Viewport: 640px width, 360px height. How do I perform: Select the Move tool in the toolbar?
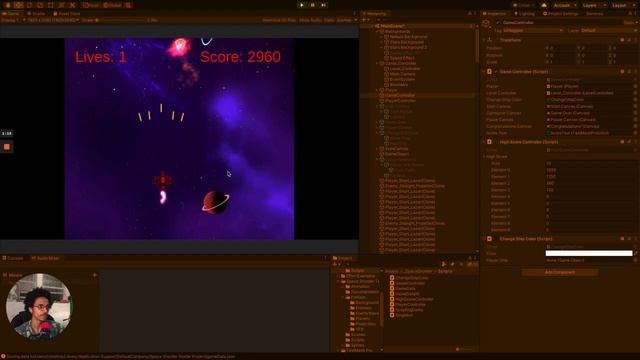[19, 5]
